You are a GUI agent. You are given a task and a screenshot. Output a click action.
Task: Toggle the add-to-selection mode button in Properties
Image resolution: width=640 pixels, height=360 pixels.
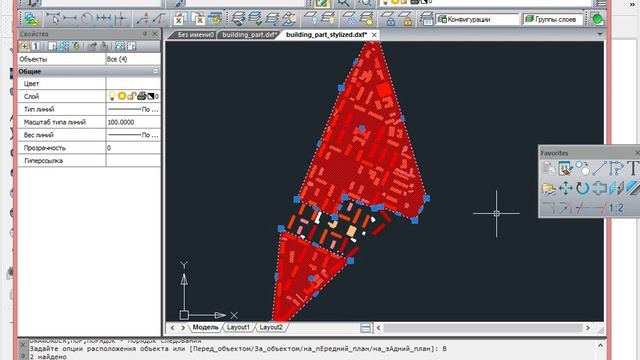click(x=24, y=46)
